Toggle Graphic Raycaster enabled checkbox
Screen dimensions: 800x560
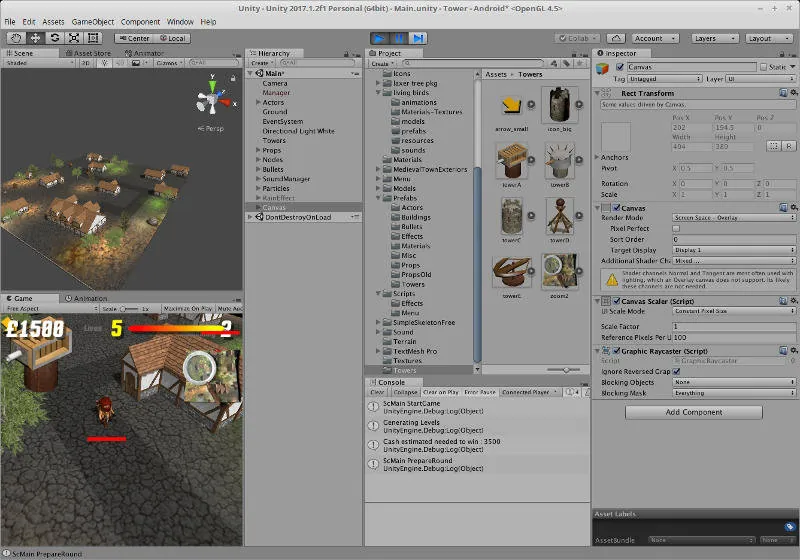click(x=616, y=351)
